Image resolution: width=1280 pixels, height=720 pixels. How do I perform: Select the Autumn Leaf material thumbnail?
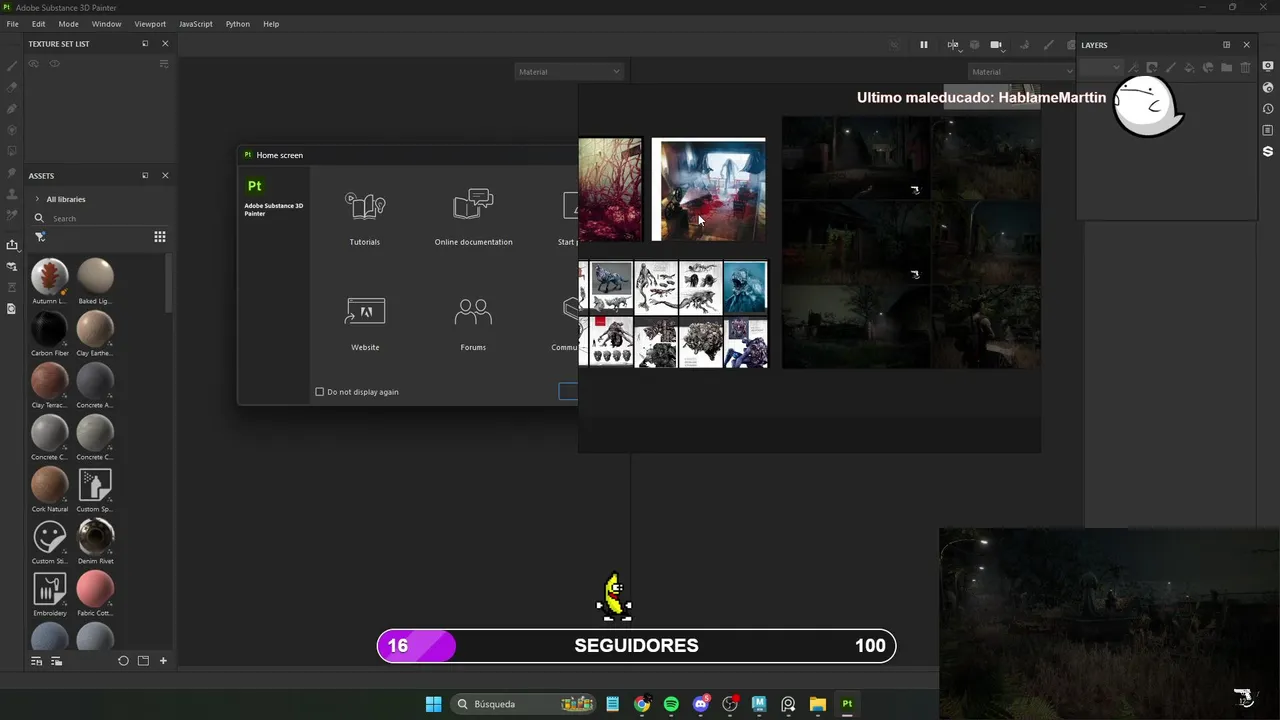pyautogui.click(x=49, y=276)
